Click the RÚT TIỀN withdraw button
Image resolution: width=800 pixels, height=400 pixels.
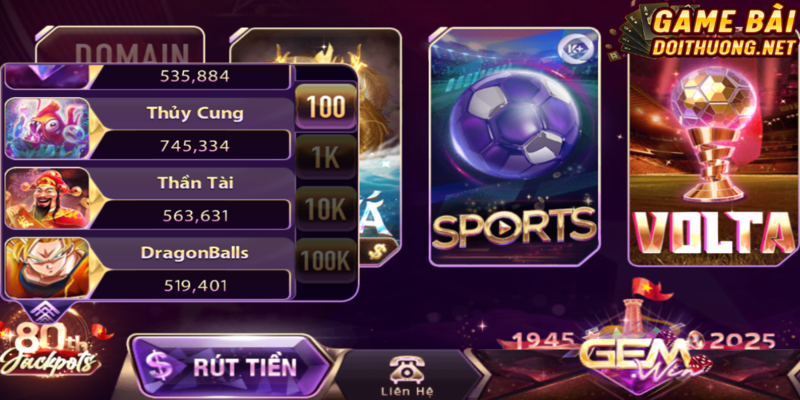(231, 366)
